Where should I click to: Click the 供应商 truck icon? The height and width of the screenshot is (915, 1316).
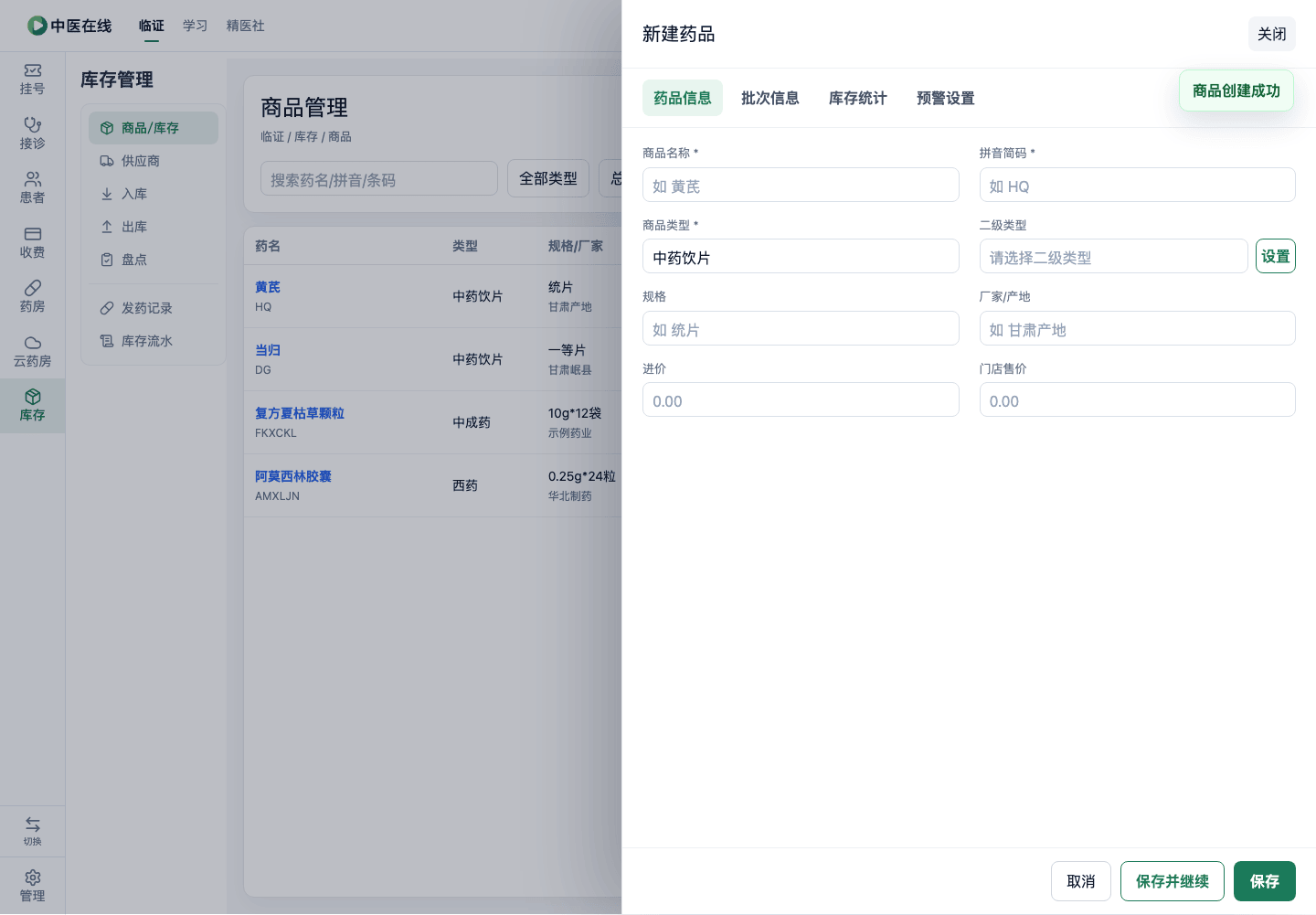107,161
